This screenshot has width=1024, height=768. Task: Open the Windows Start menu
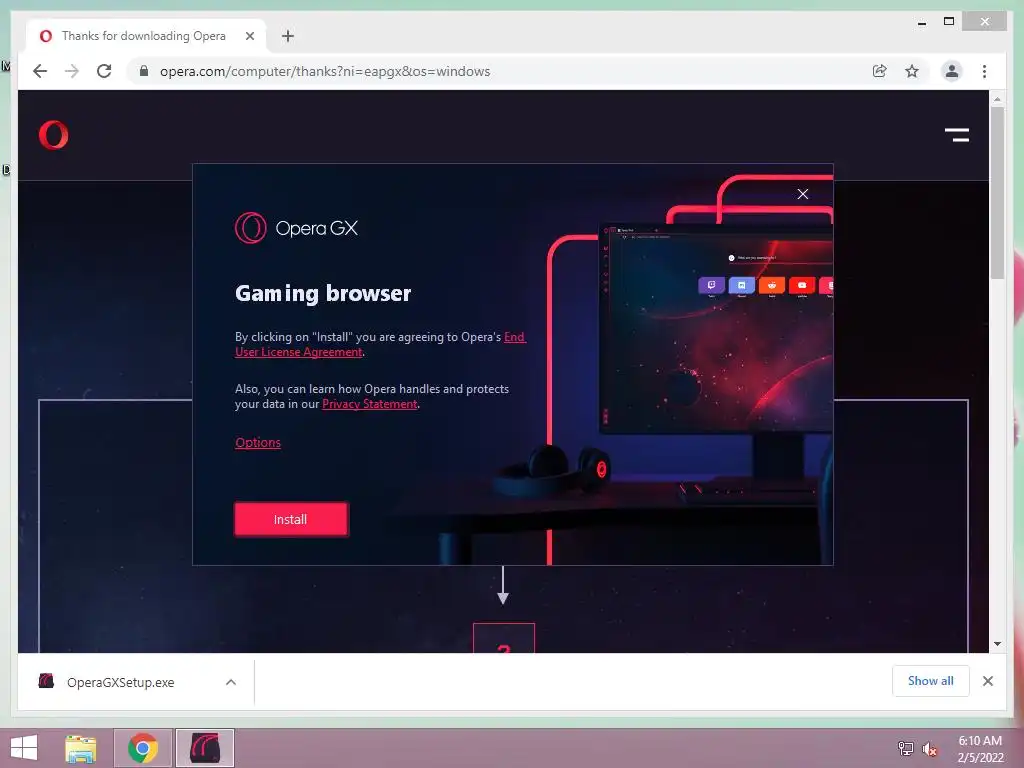coord(24,748)
